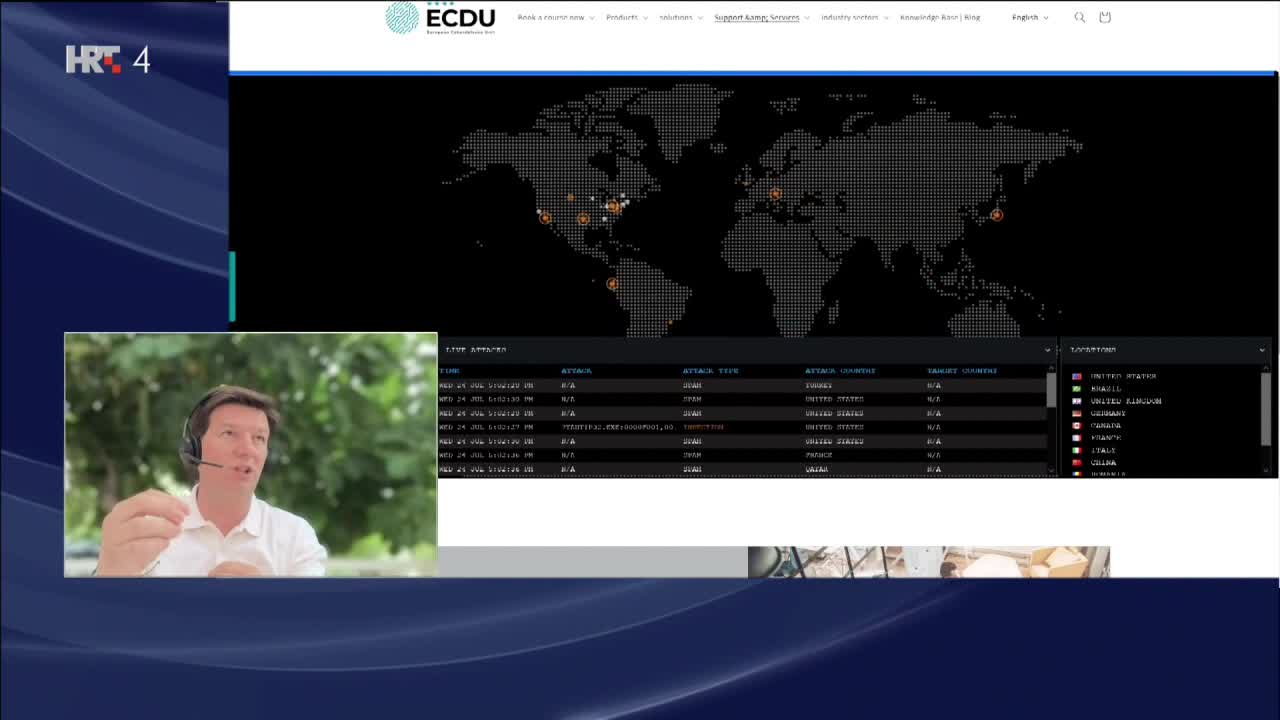
Task: Click the Locations list scrollbar
Action: pos(1267,409)
